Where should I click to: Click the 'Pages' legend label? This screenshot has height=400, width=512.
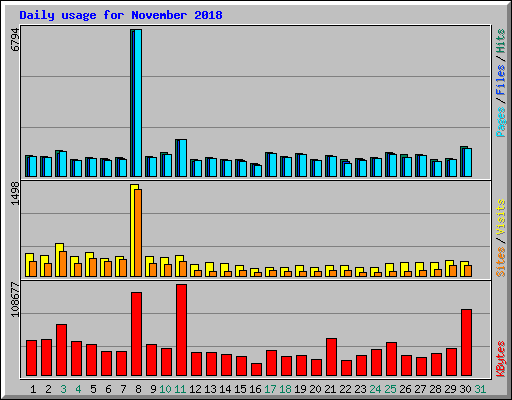click(500, 122)
